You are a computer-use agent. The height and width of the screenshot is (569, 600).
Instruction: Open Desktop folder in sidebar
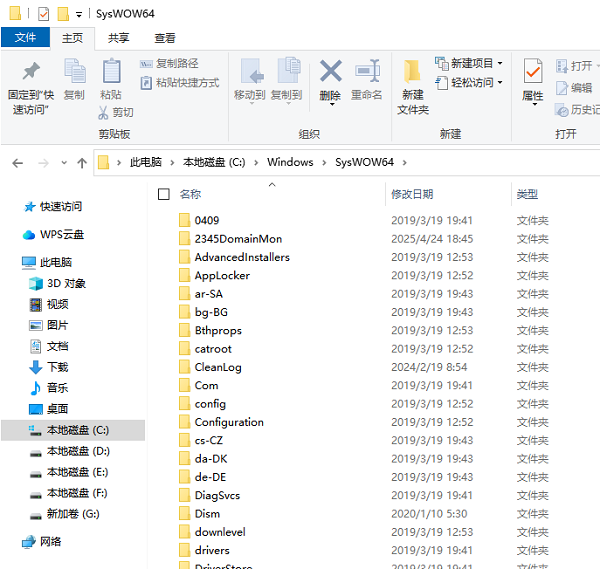pos(49,409)
